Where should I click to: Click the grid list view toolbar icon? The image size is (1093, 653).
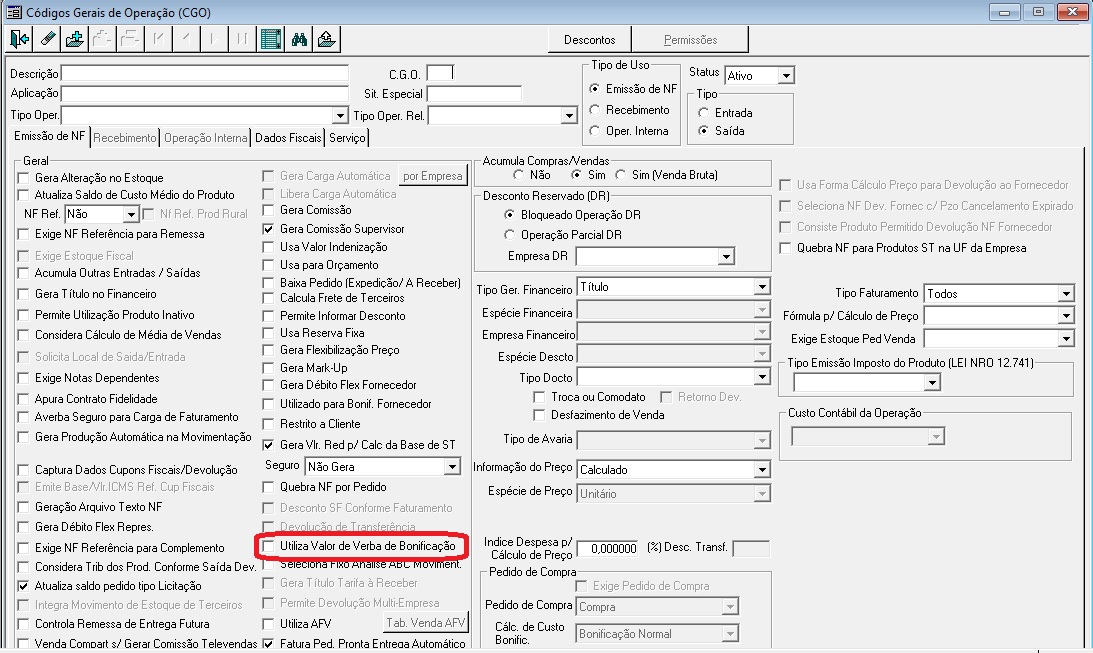pos(270,39)
